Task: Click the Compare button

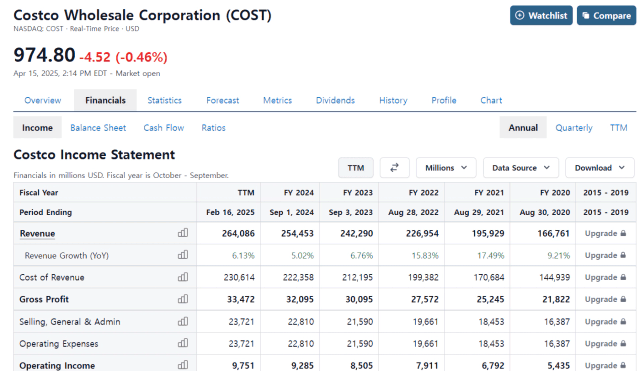Action: pos(606,16)
